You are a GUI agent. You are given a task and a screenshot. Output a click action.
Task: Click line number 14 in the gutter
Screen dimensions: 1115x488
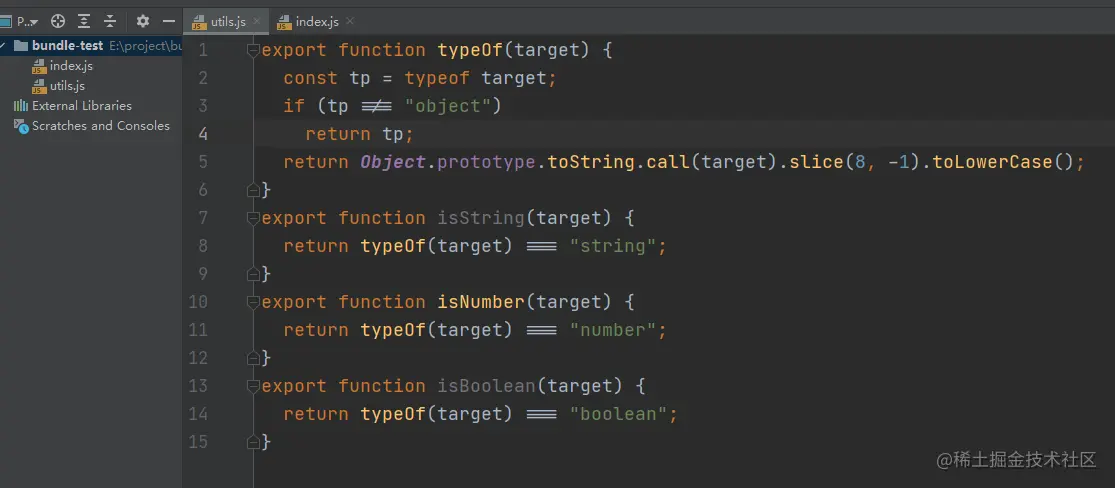click(x=198, y=414)
